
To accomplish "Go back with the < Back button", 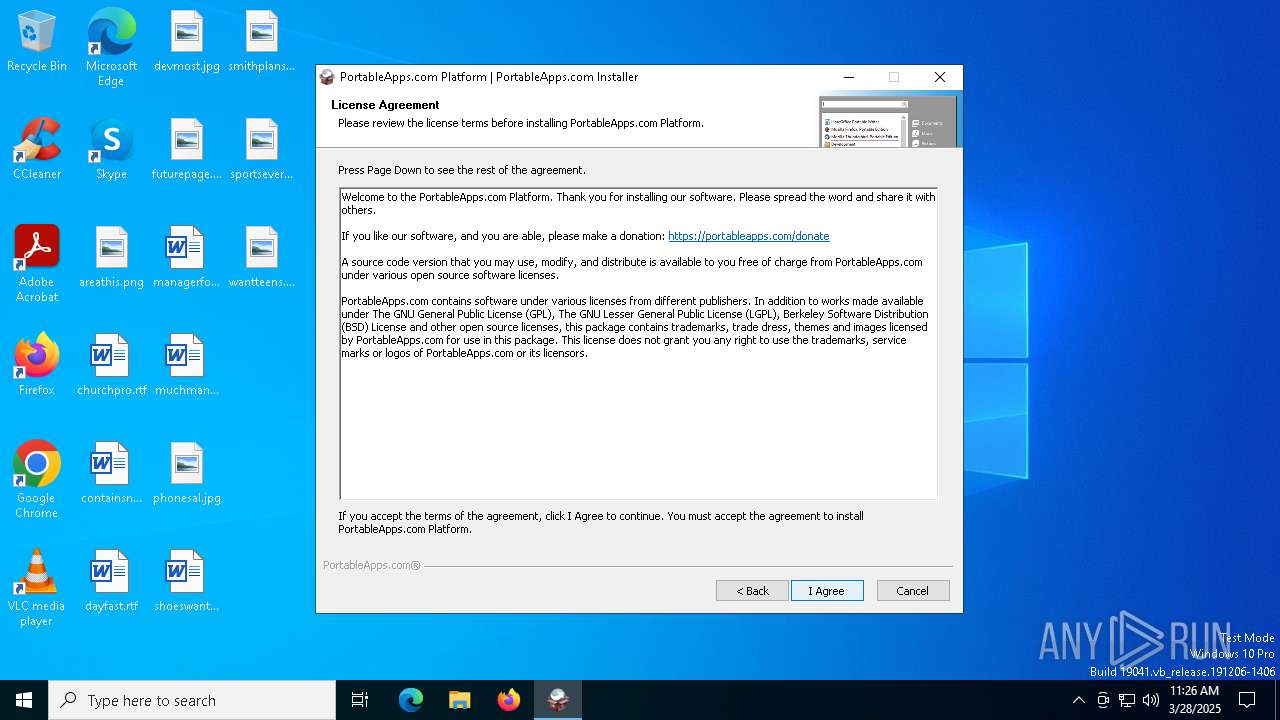I will pyautogui.click(x=752, y=591).
